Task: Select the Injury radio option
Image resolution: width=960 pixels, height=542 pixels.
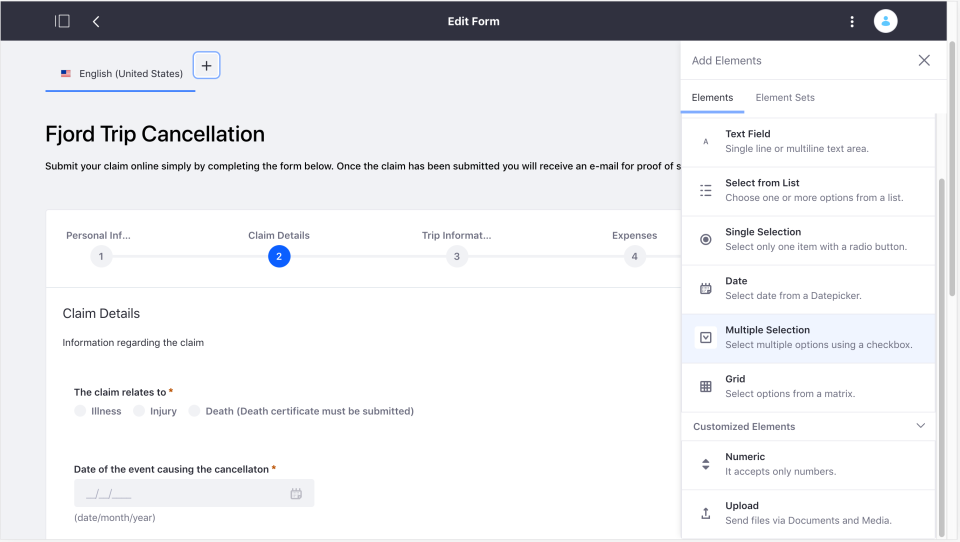Action: 139,411
